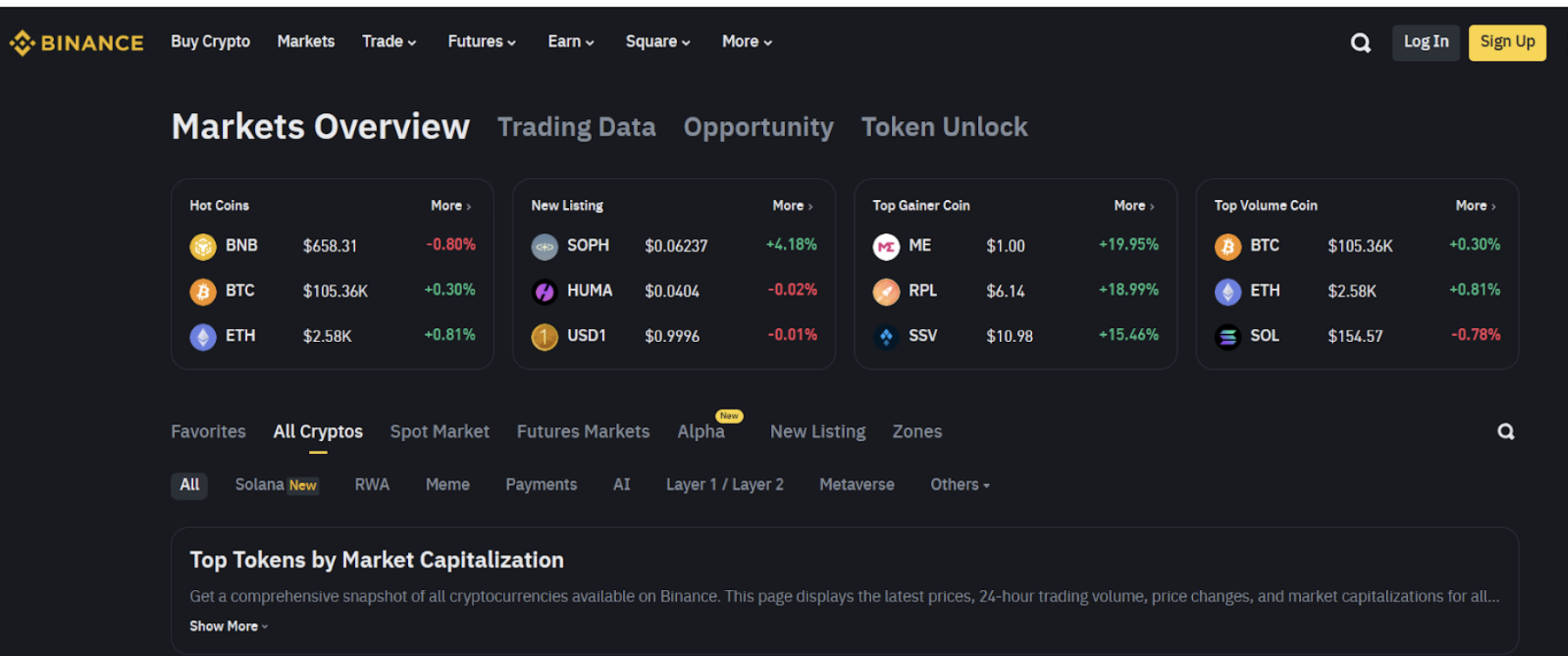Expand the Others category filter dropdown

click(960, 485)
